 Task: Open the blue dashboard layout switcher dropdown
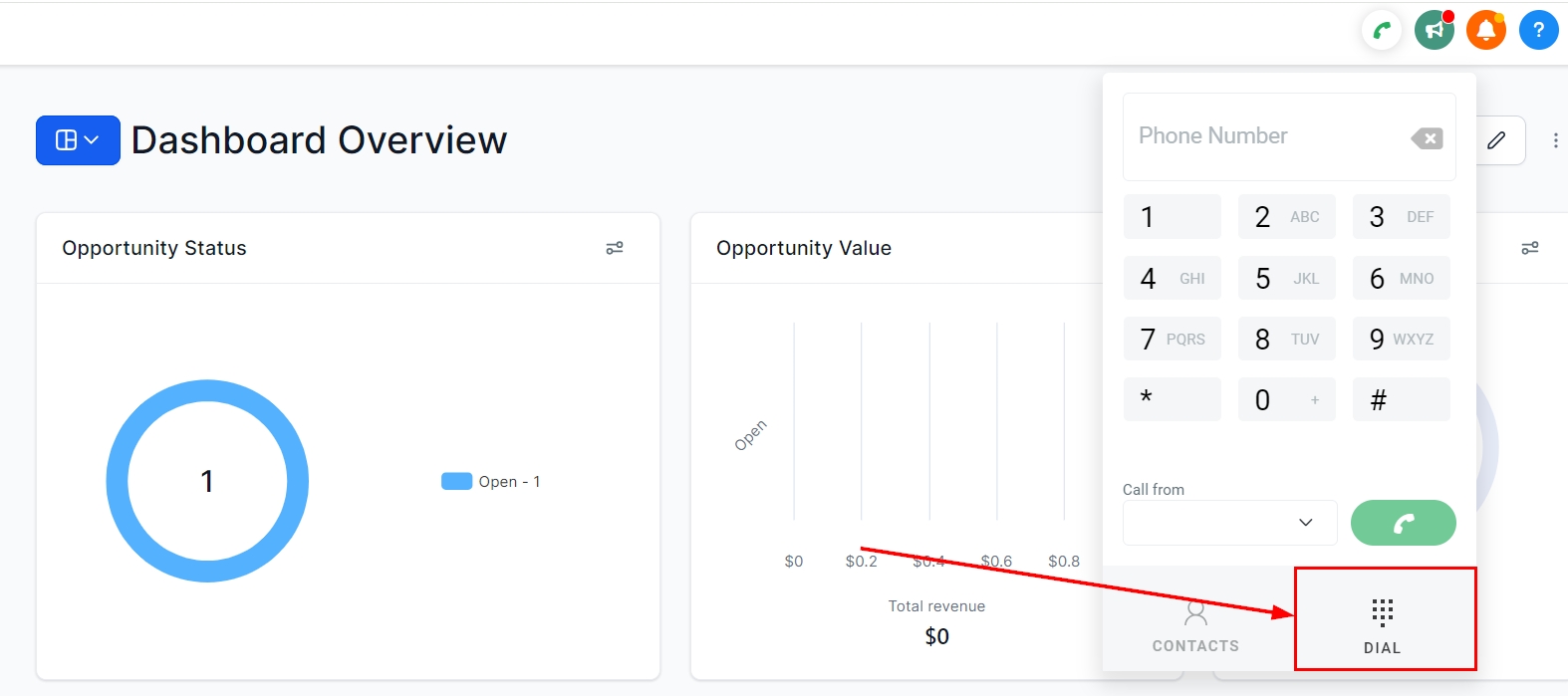coord(78,140)
